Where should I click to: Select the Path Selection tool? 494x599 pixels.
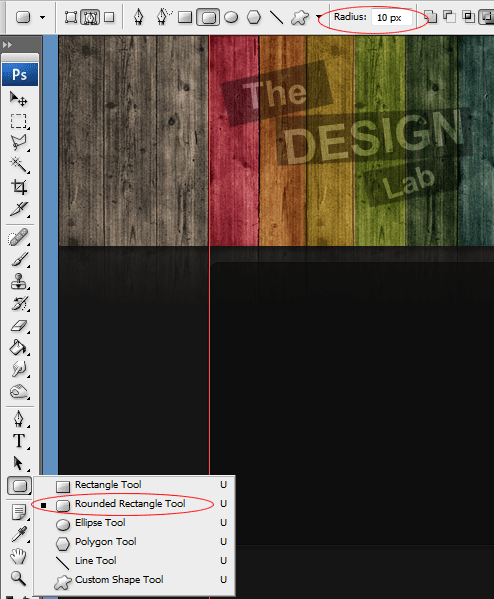(19, 463)
